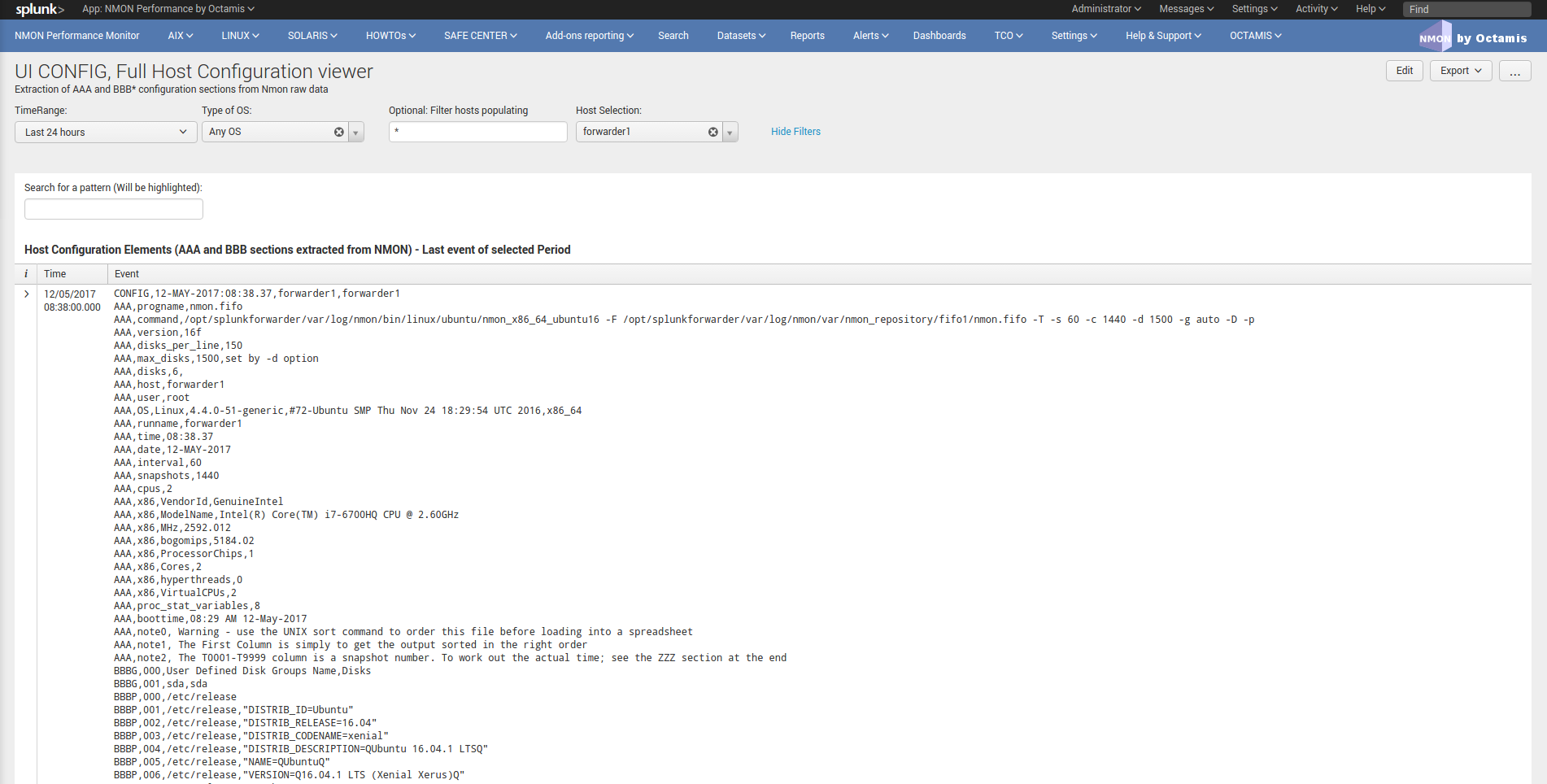The image size is (1547, 784).
Task: Open the SAFE CENTER menu
Action: coord(480,36)
